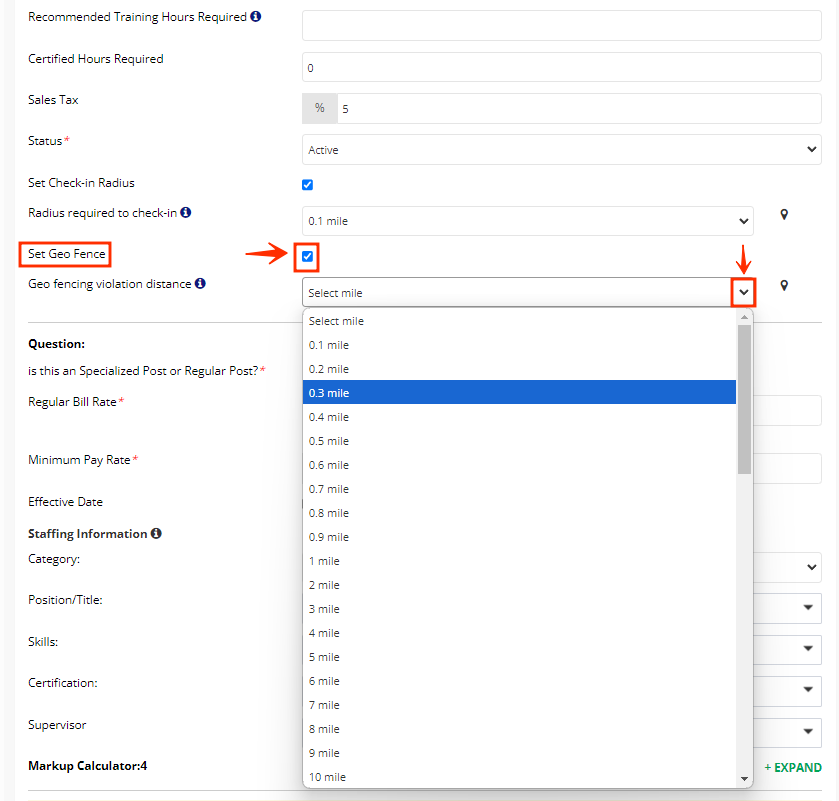Click the green EXPAND link
This screenshot has width=839, height=801.
[x=793, y=768]
